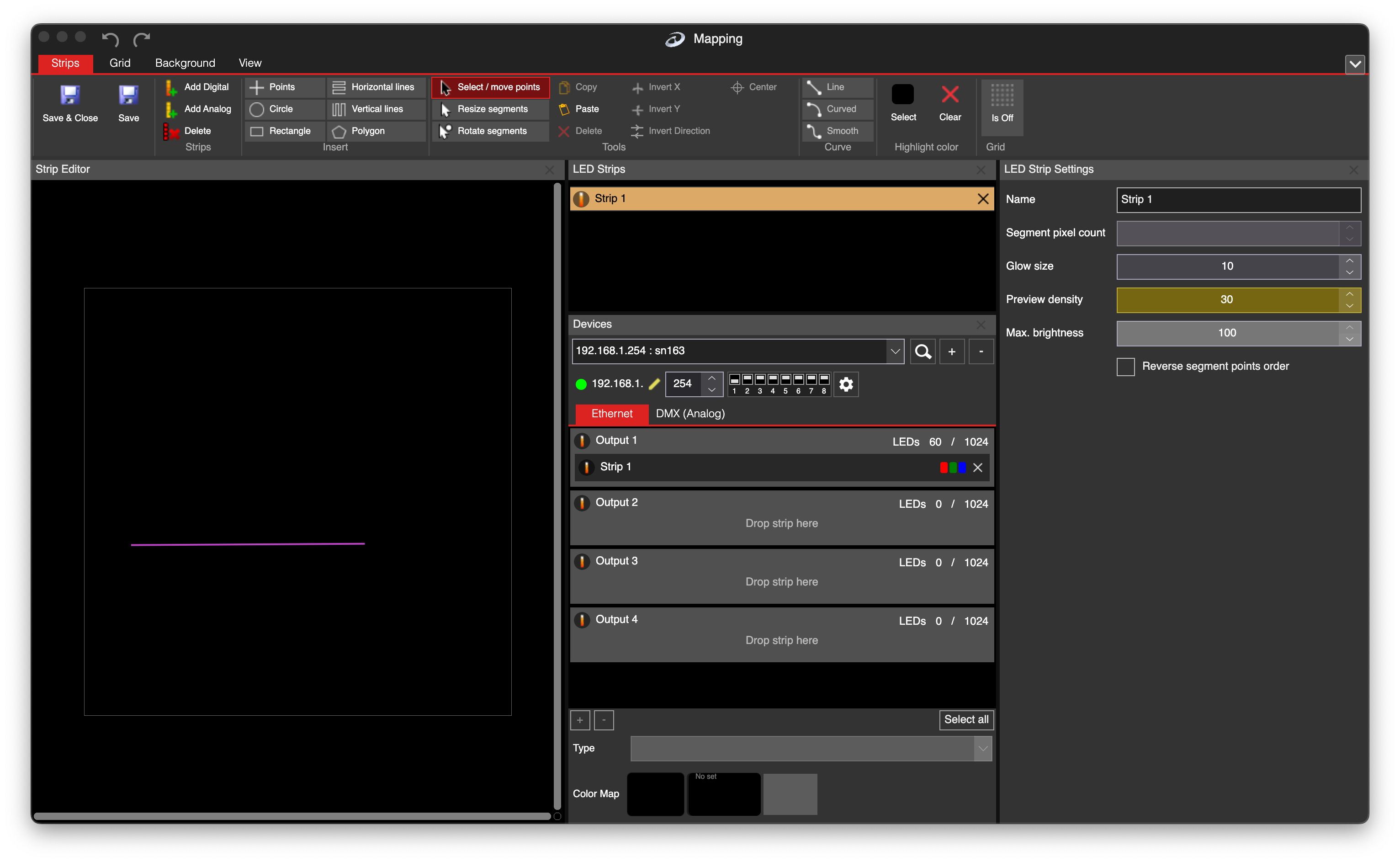1400x862 pixels.
Task: Add an Analog strip
Action: pos(198,109)
